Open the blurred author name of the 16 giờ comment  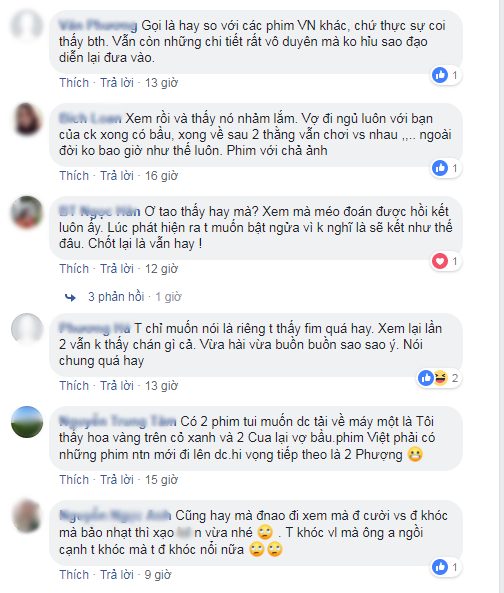click(x=90, y=118)
